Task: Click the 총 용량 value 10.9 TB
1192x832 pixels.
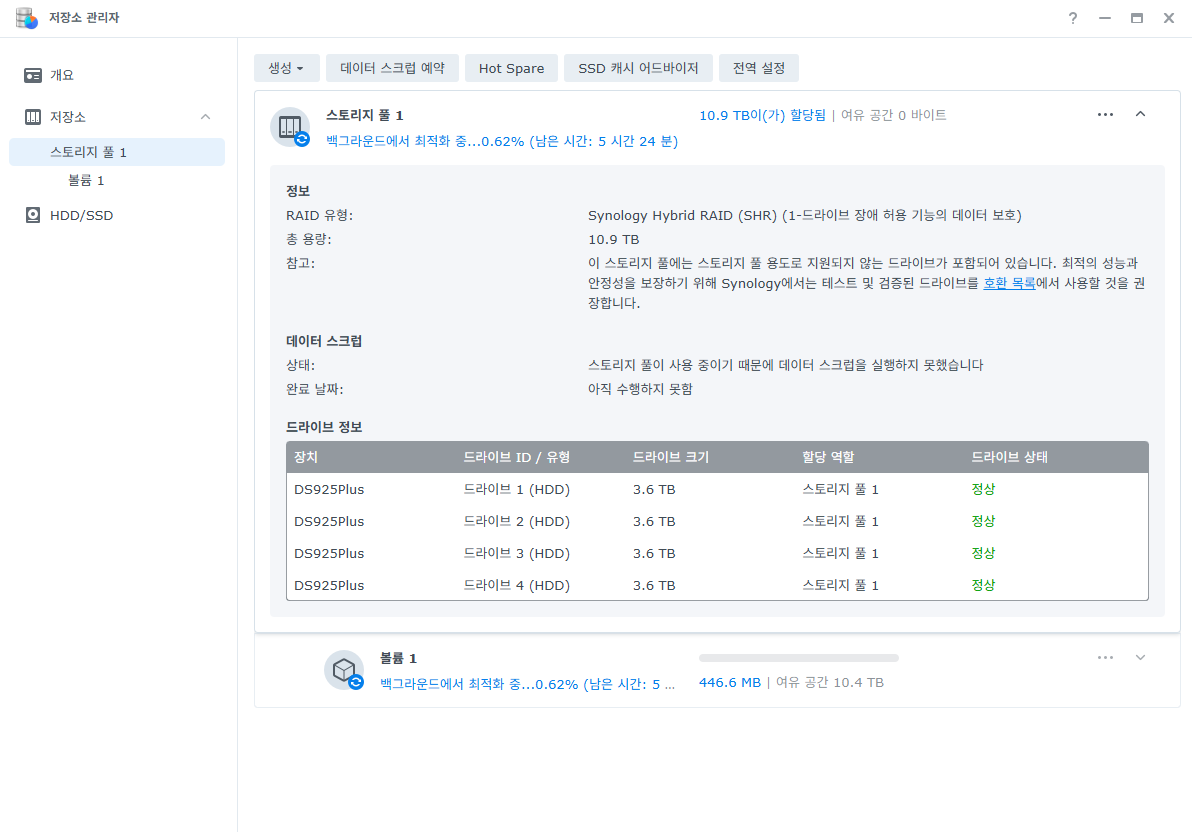Action: (613, 240)
